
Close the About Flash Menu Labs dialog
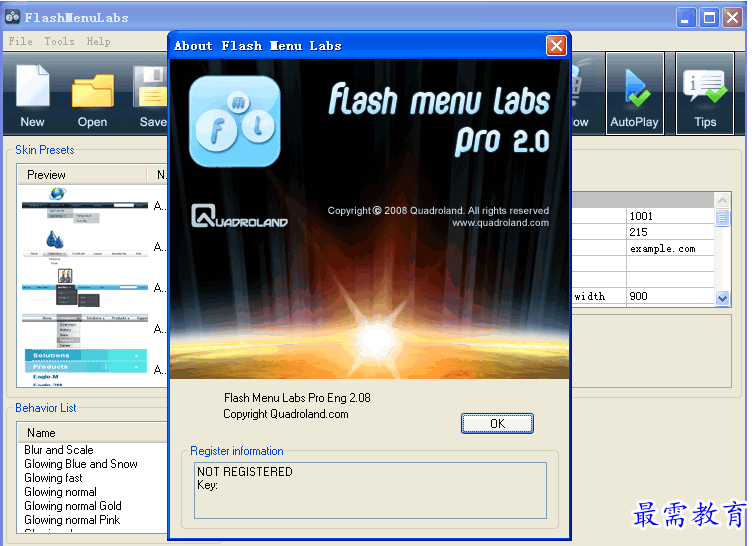[556, 46]
